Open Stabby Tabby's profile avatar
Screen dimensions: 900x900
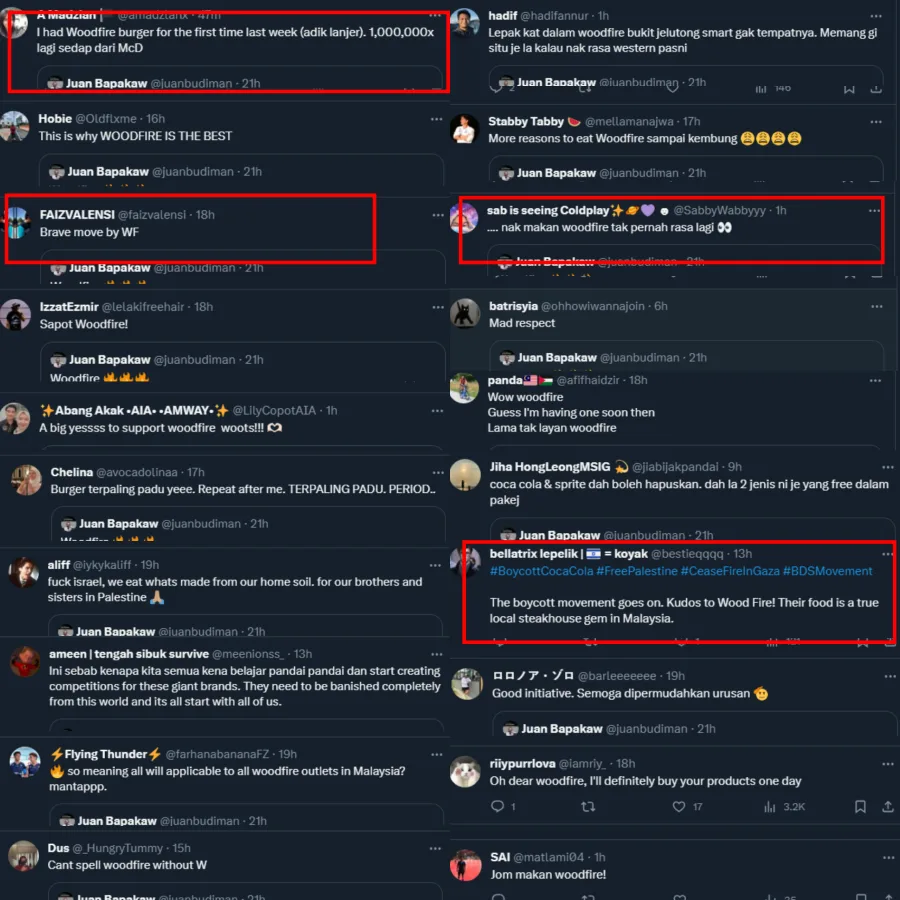[463, 129]
